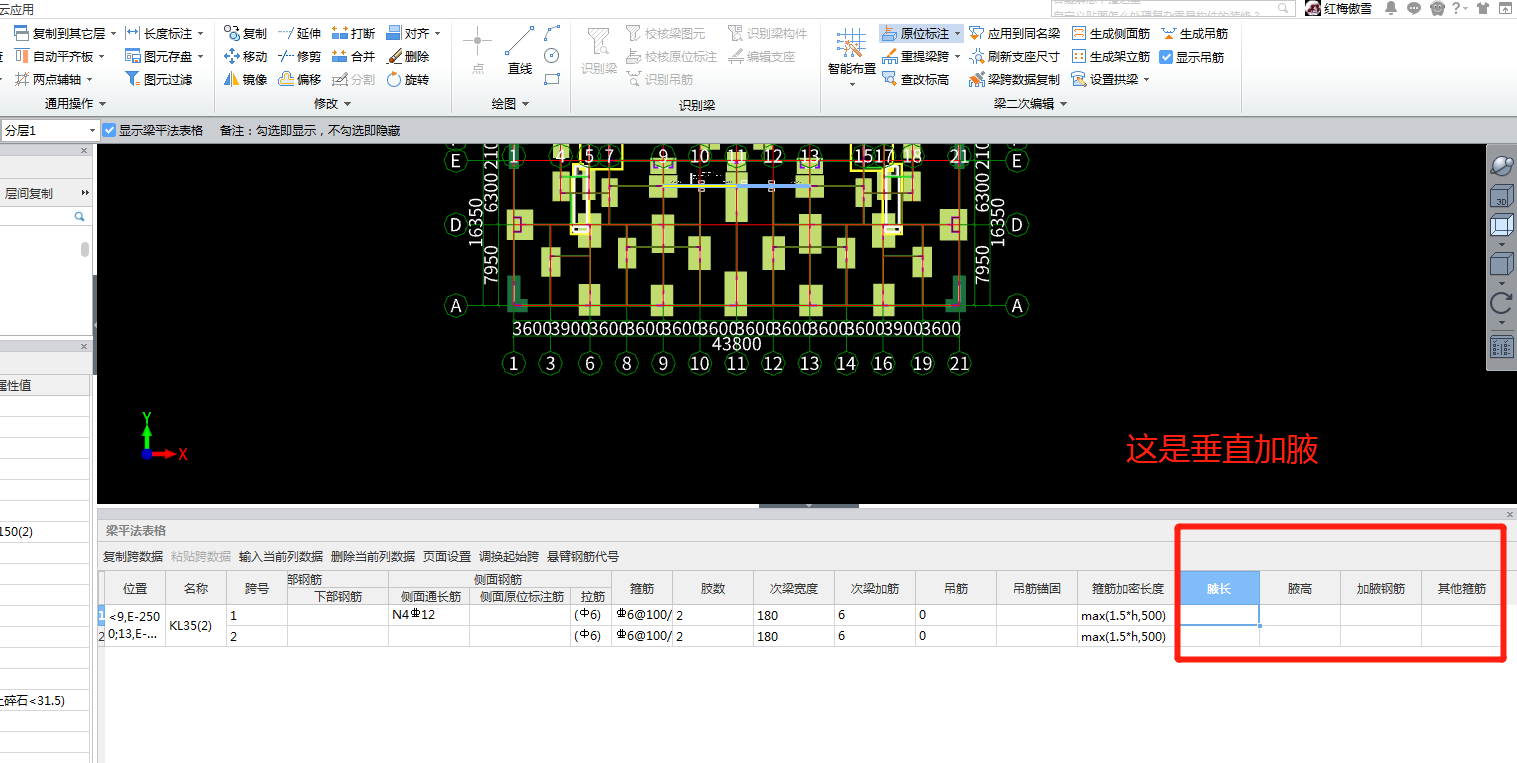Select the 腋长 column header
The width and height of the screenshot is (1517, 763).
click(1218, 588)
